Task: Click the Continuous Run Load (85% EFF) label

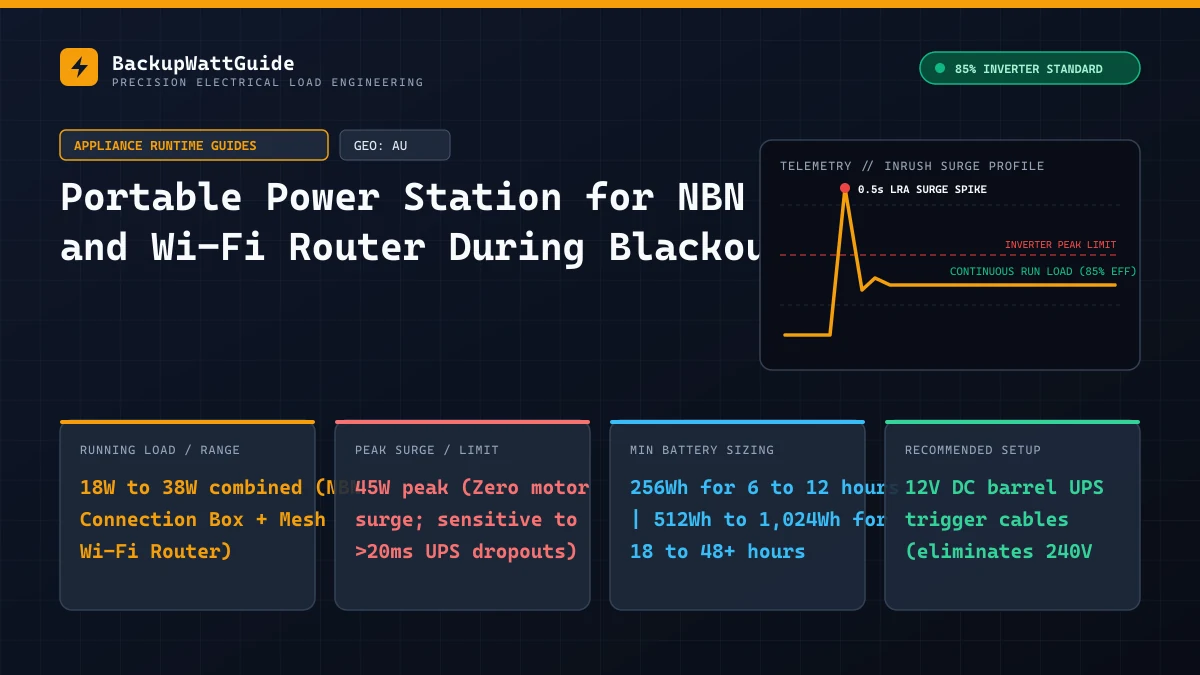Action: coord(1043,271)
